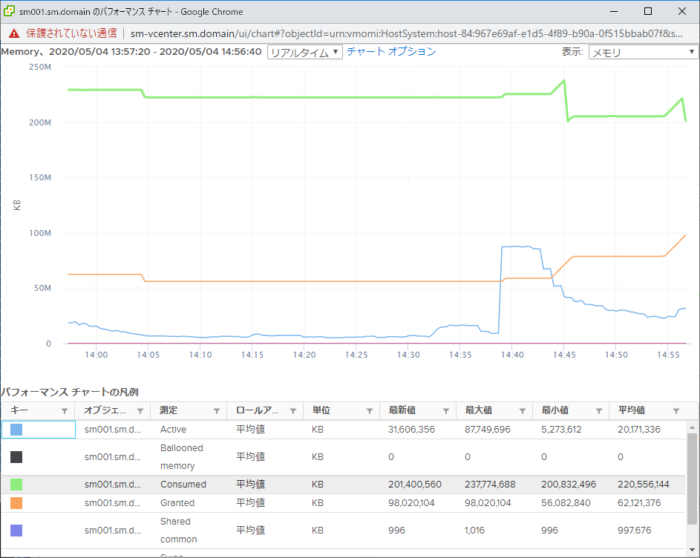Click Granted average value 62,121,376
The width and height of the screenshot is (700, 558).
pos(639,503)
